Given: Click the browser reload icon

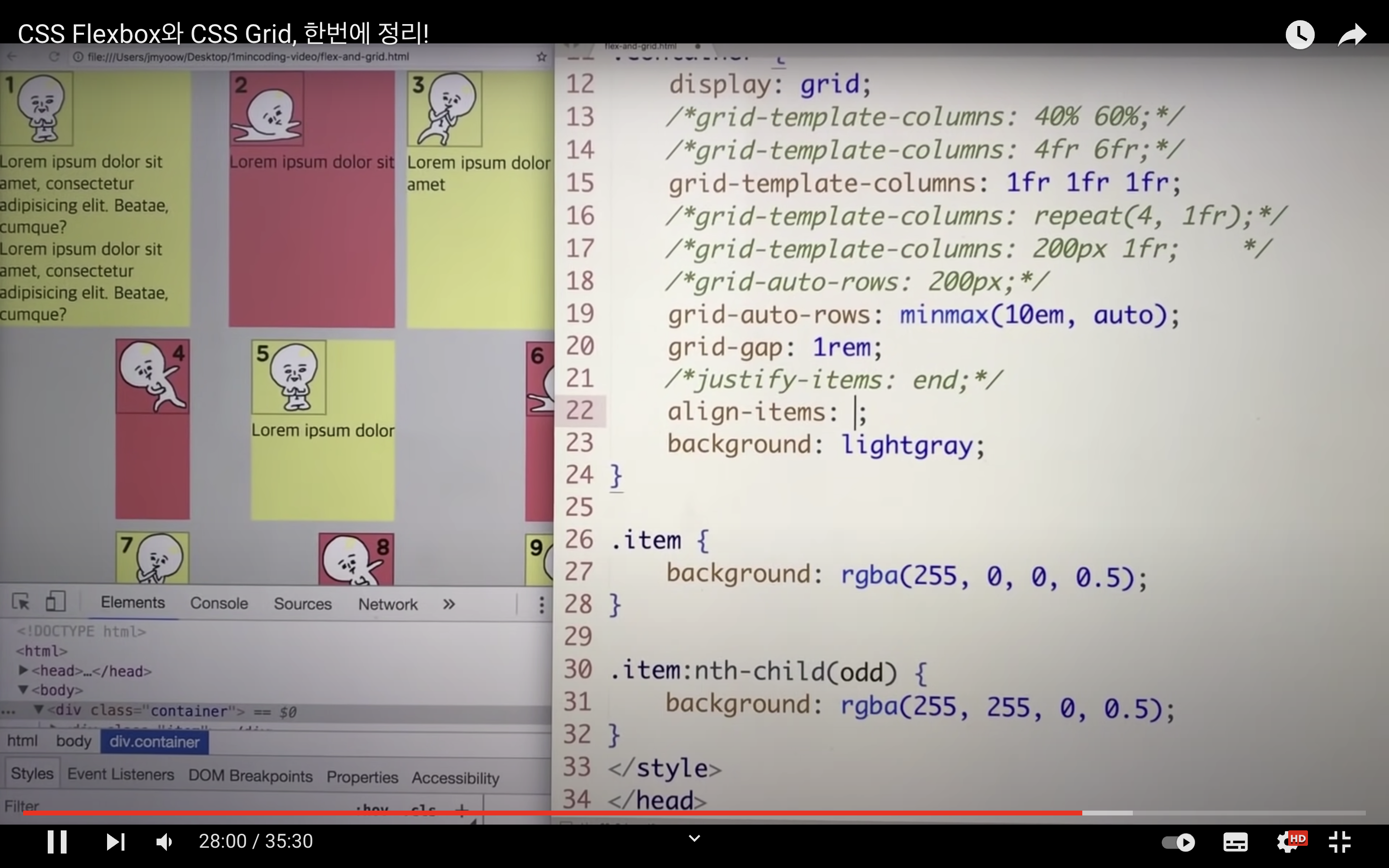Looking at the screenshot, I should pyautogui.click(x=54, y=57).
